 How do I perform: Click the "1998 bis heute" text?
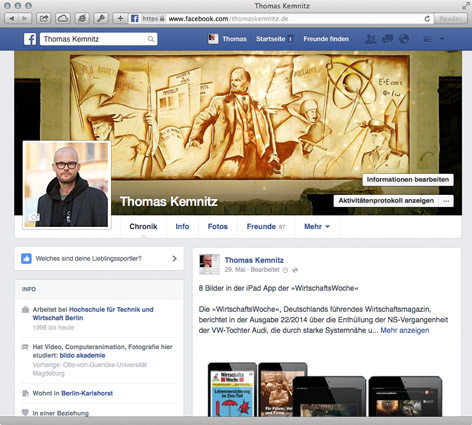pos(53,328)
